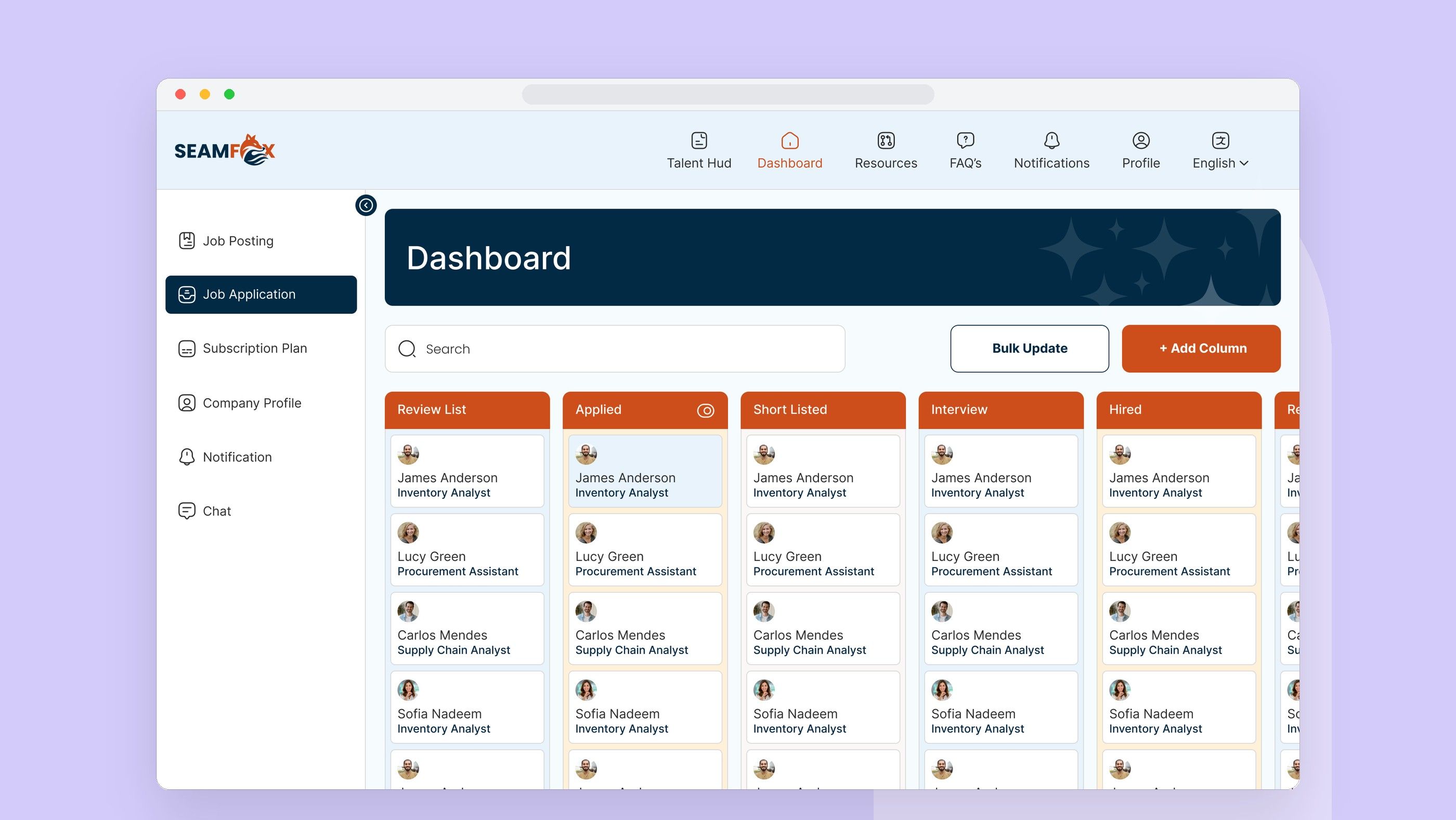Open Sofia Nadeem card in Hired column

click(x=1179, y=707)
